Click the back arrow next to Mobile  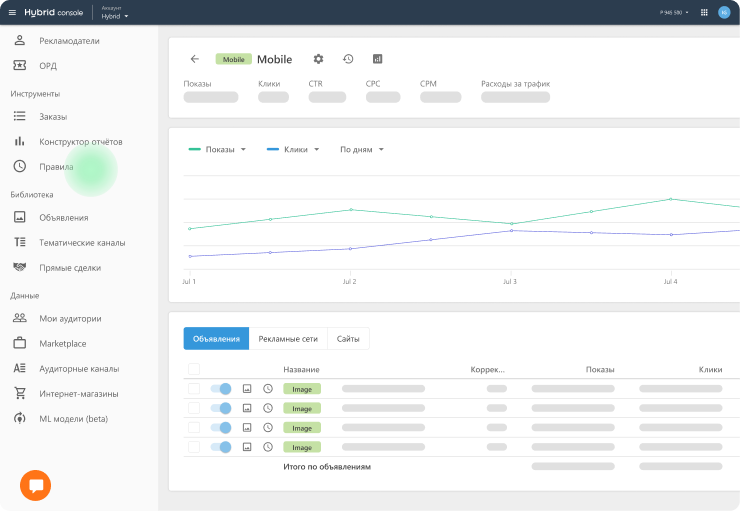click(x=194, y=59)
